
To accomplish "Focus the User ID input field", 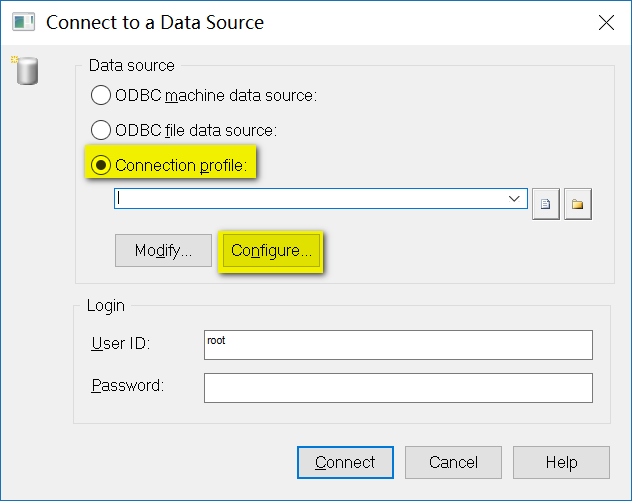I will tap(398, 345).
